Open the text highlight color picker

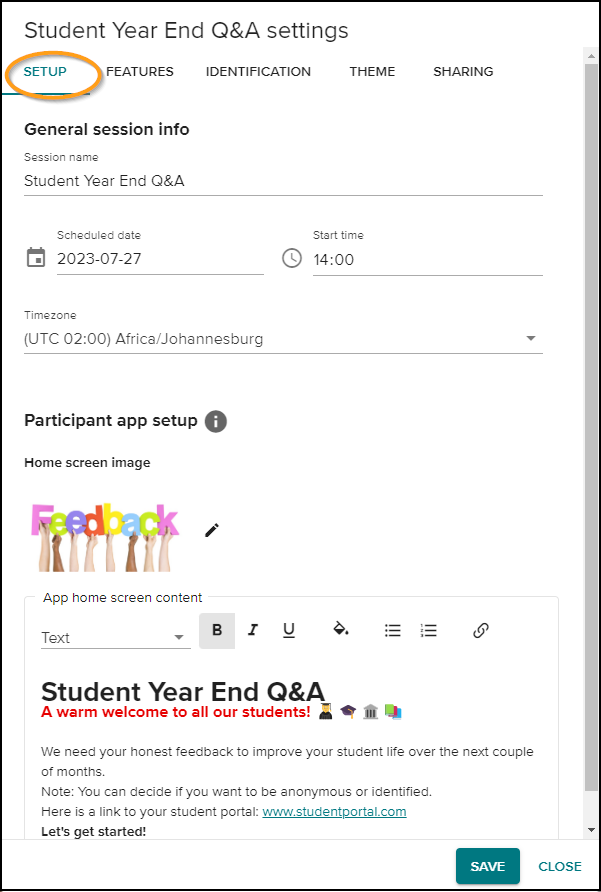coord(341,630)
